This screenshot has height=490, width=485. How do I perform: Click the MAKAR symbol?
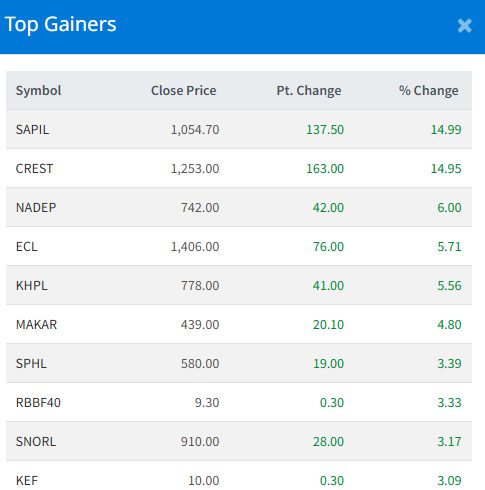(37, 324)
